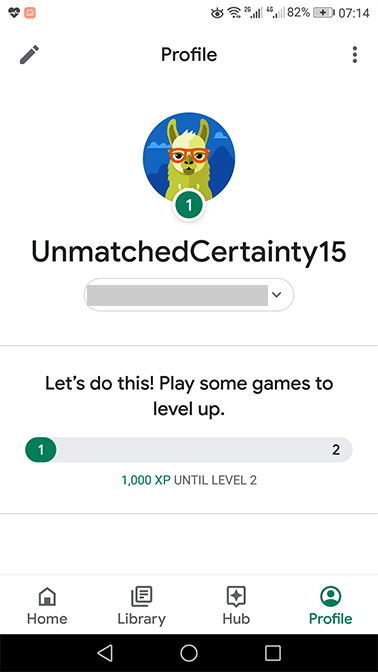The image size is (378, 672).
Task: Tap the level 2 marker on progress bar
Action: tap(336, 450)
